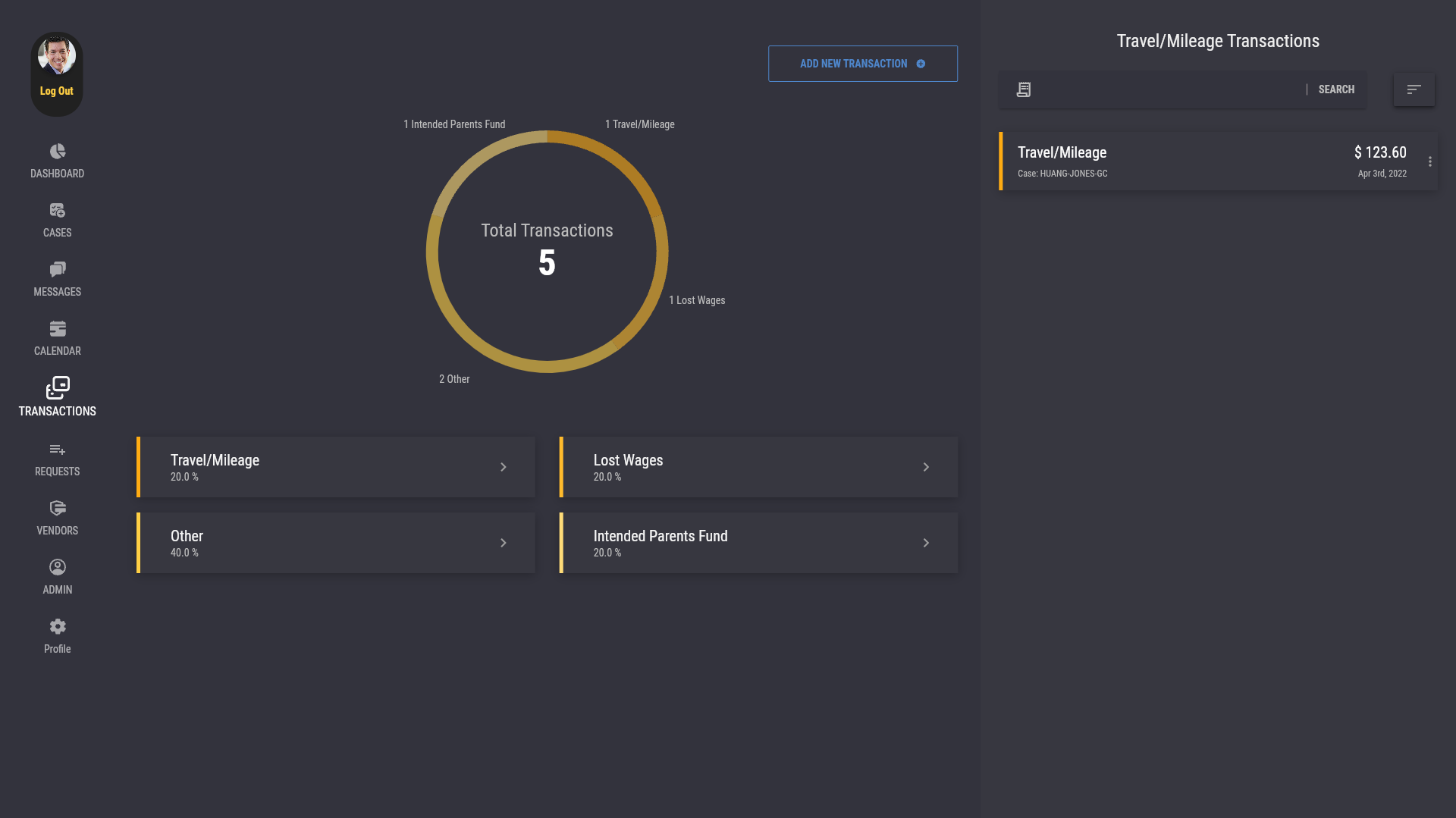
Task: Expand the Other category chevron
Action: [504, 543]
